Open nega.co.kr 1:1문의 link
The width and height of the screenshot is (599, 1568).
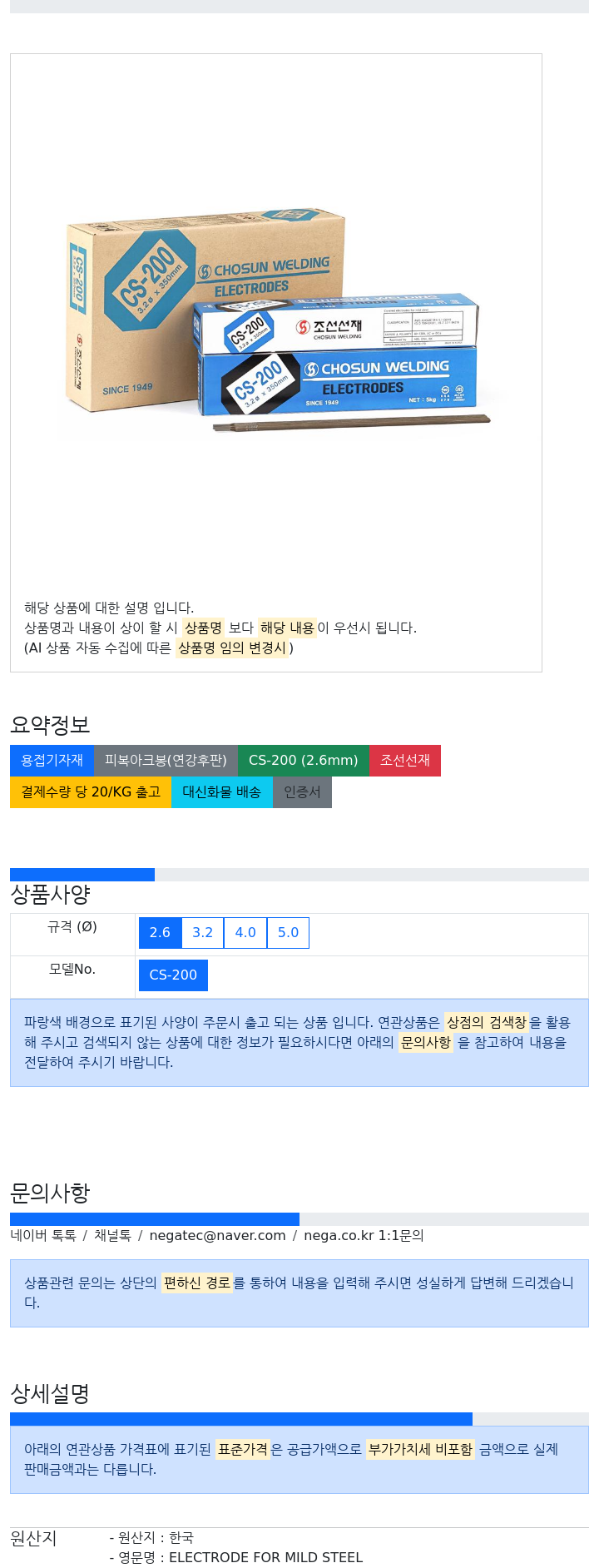point(364,1236)
